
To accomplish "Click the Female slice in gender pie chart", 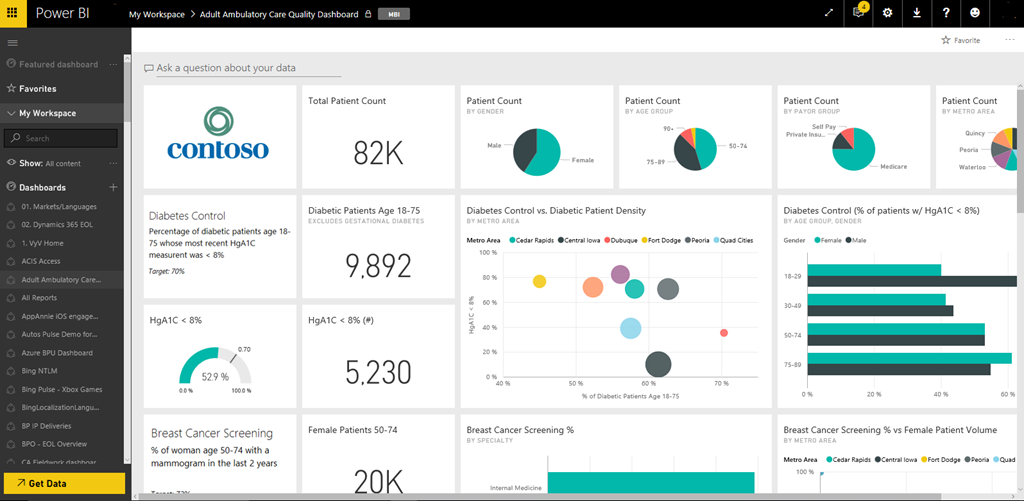I will 545,155.
